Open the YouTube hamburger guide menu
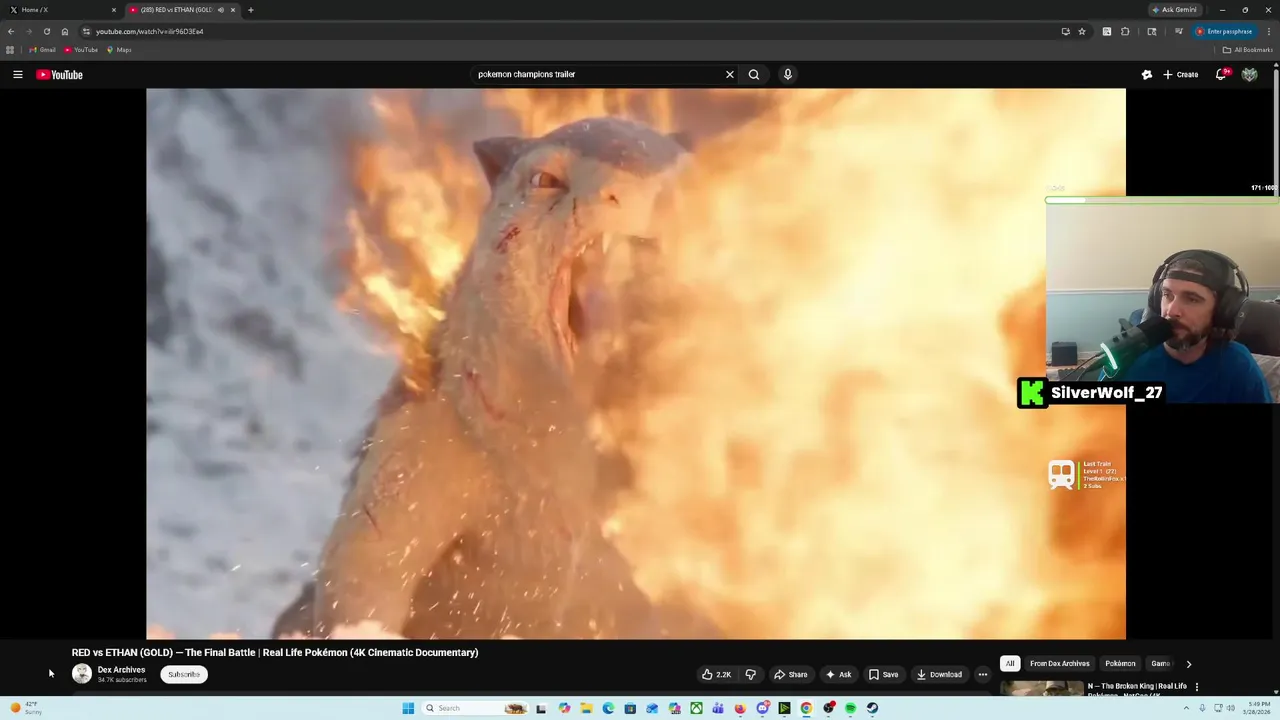This screenshot has width=1280, height=720. [17, 74]
